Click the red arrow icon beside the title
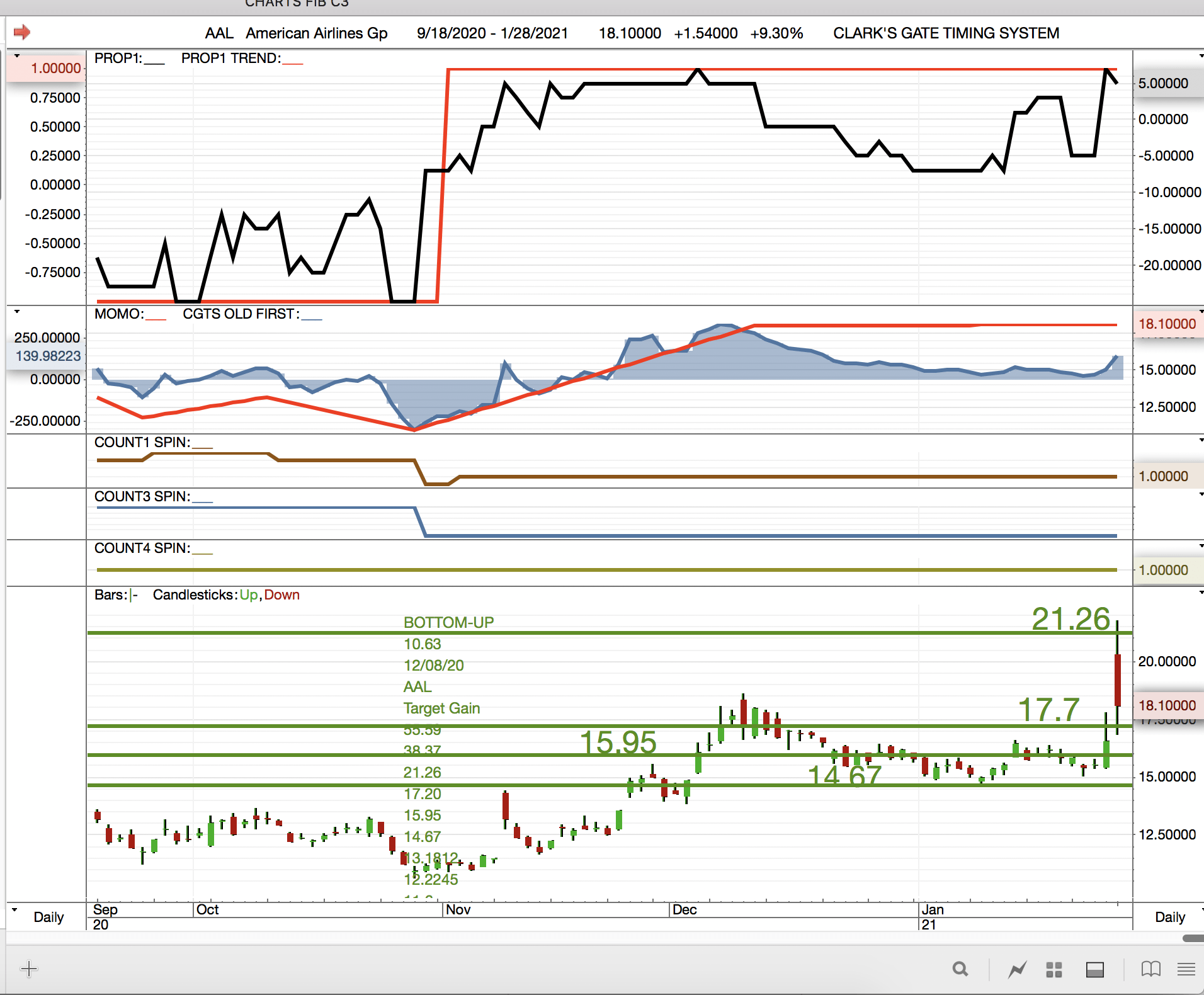 [x=22, y=31]
